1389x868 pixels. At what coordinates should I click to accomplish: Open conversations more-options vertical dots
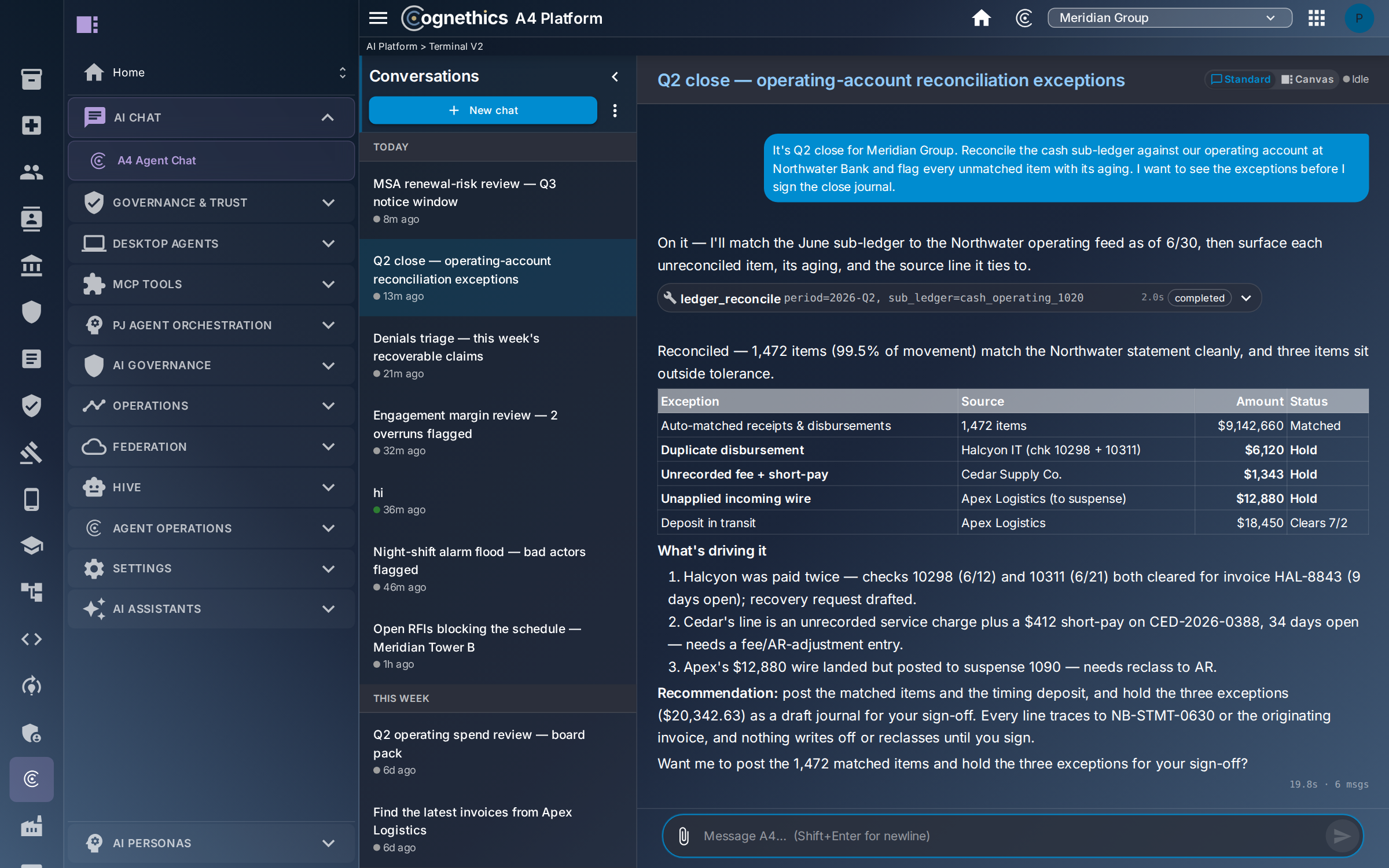point(615,110)
